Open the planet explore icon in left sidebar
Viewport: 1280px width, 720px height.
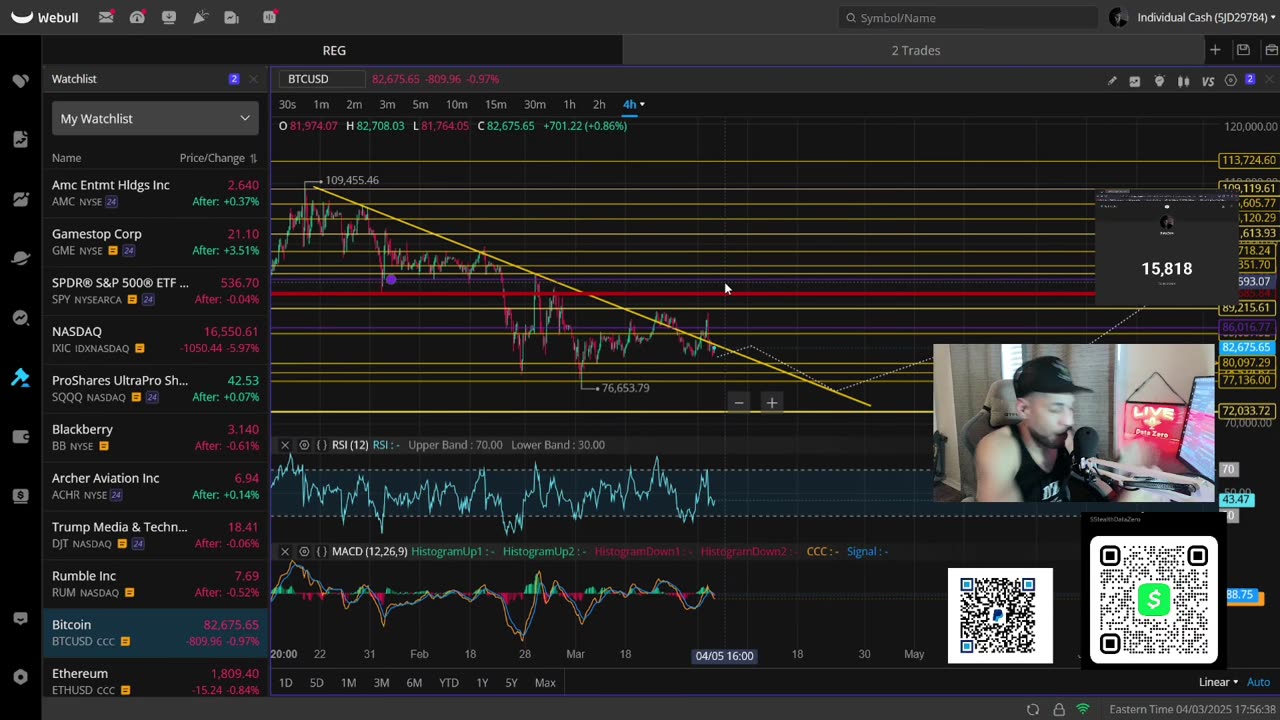(20, 258)
